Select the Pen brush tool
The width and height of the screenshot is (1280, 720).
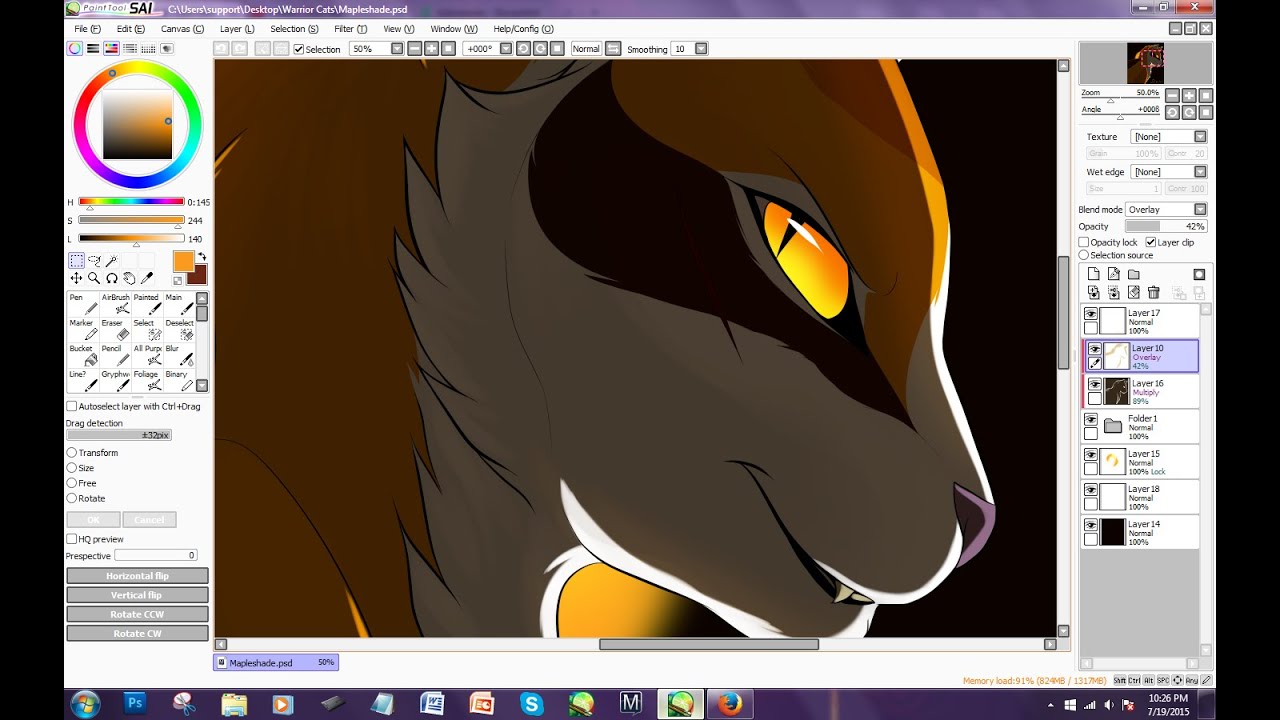click(82, 304)
